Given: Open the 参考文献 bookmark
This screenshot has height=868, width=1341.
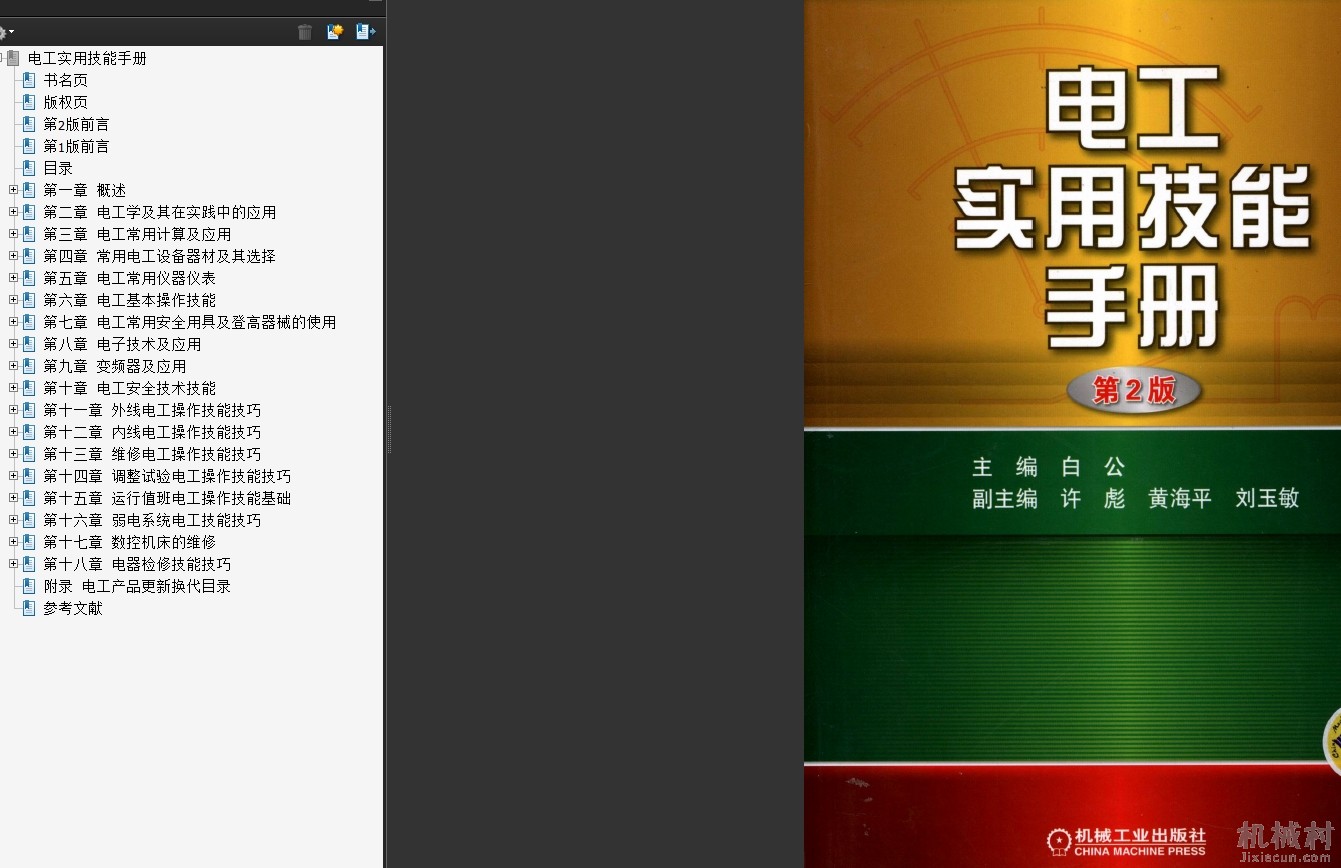Looking at the screenshot, I should 73,608.
